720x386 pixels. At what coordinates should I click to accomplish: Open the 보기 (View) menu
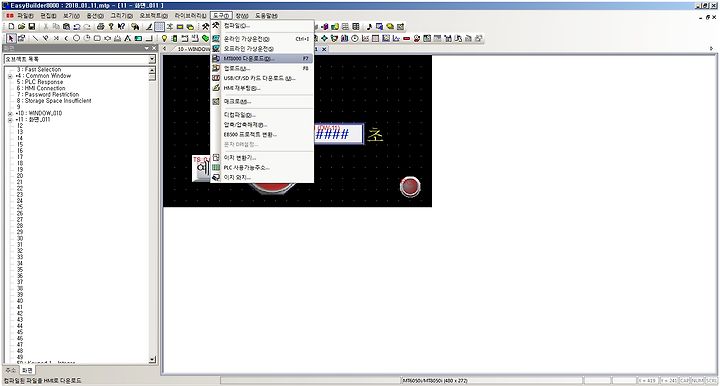coord(71,16)
